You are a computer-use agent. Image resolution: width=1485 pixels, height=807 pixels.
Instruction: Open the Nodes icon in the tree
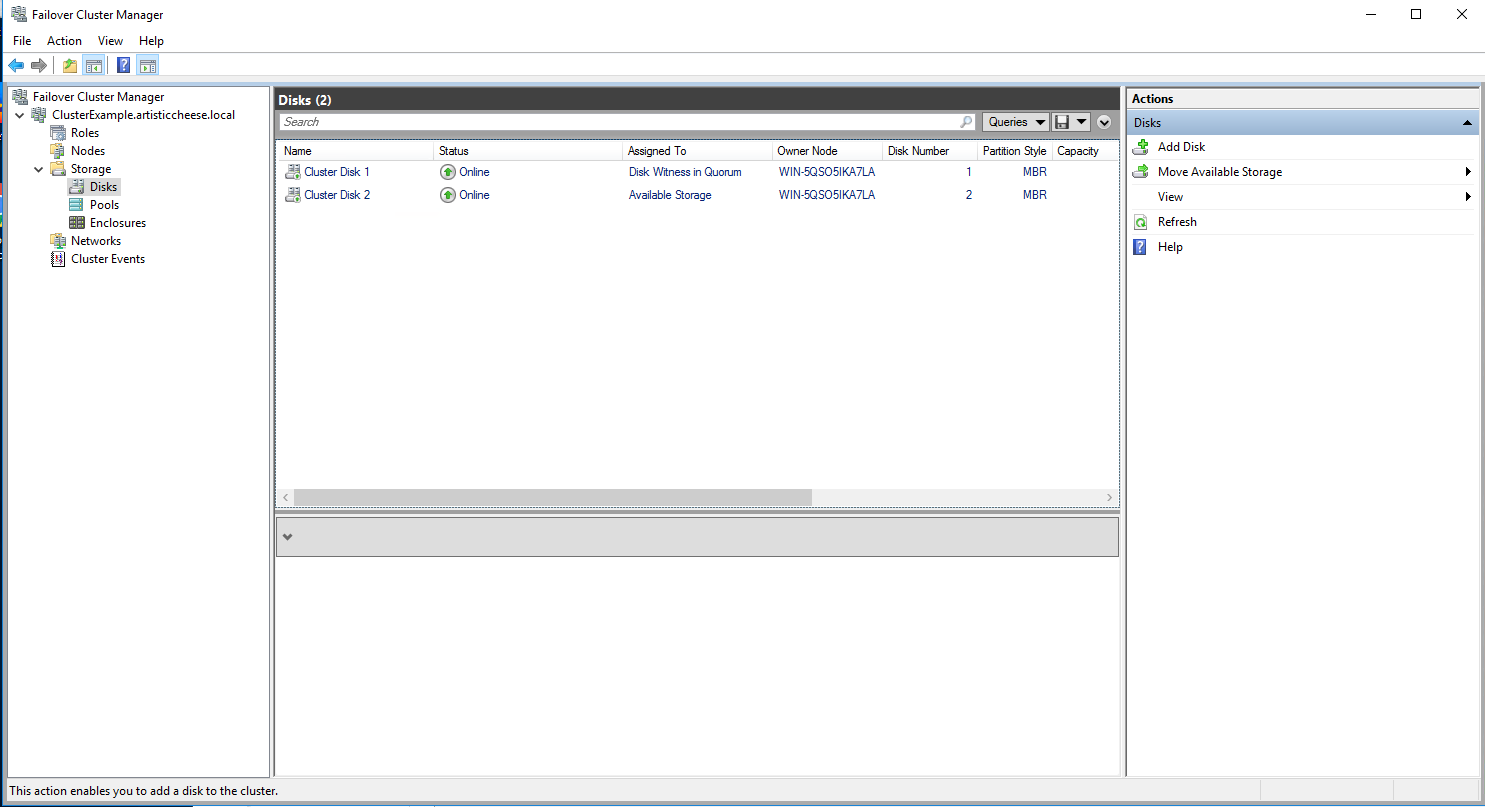[58, 151]
